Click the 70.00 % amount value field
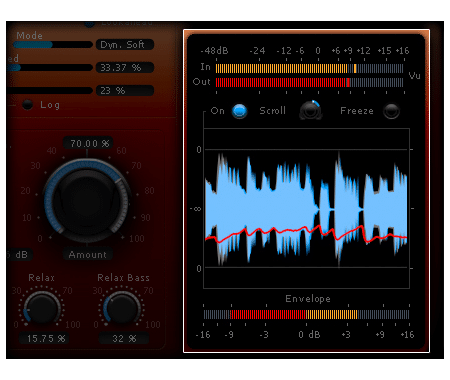The height and width of the screenshot is (380, 450). click(88, 143)
